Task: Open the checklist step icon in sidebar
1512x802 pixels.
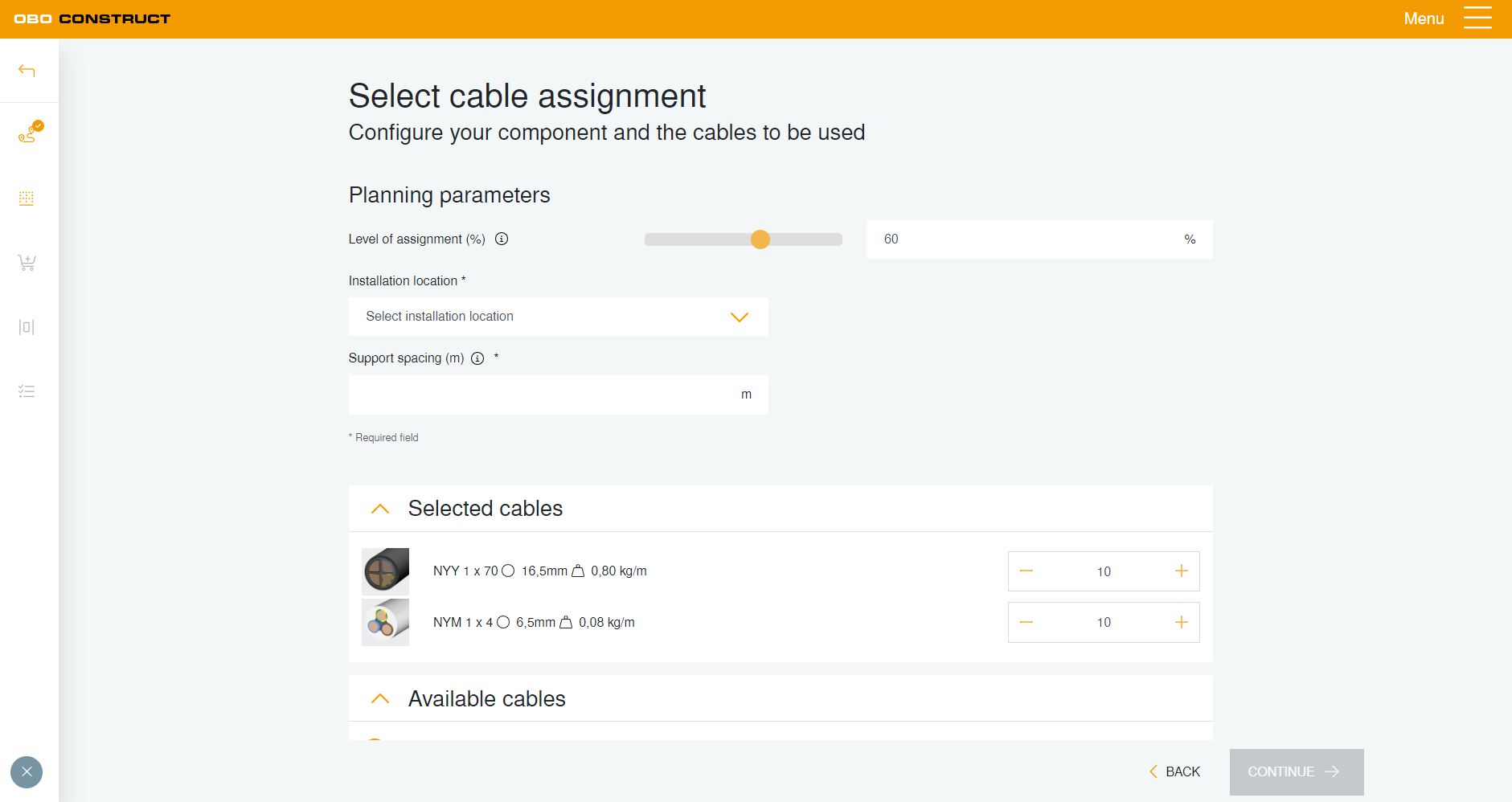Action: point(27,391)
